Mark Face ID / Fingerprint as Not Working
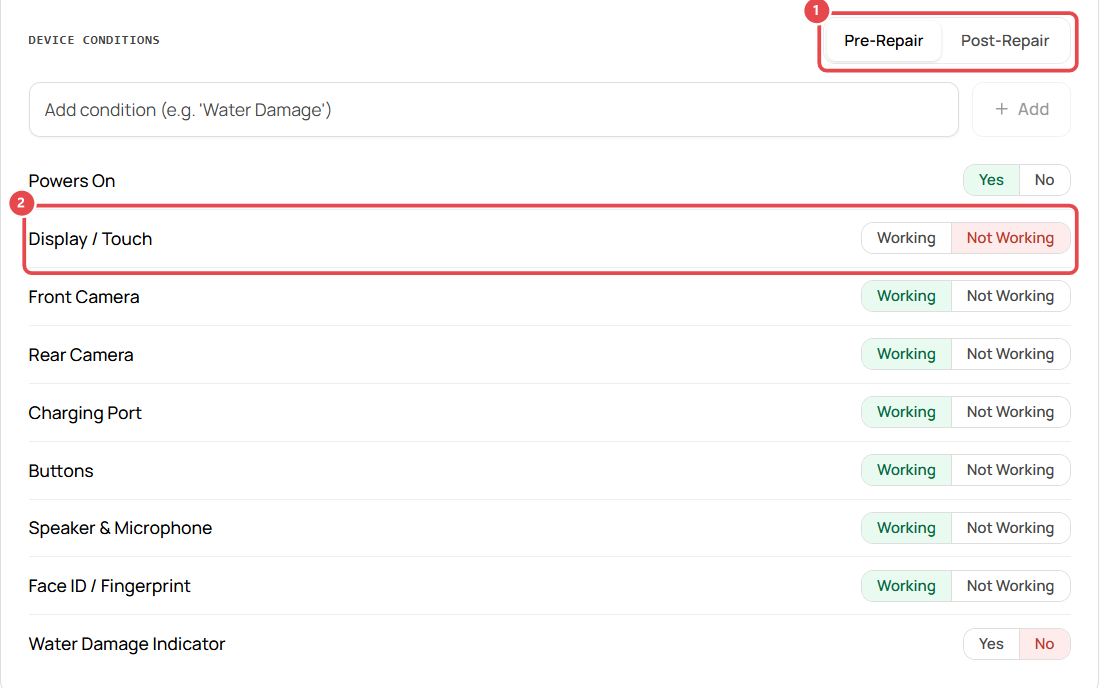The height and width of the screenshot is (688, 1100). [x=1010, y=586]
